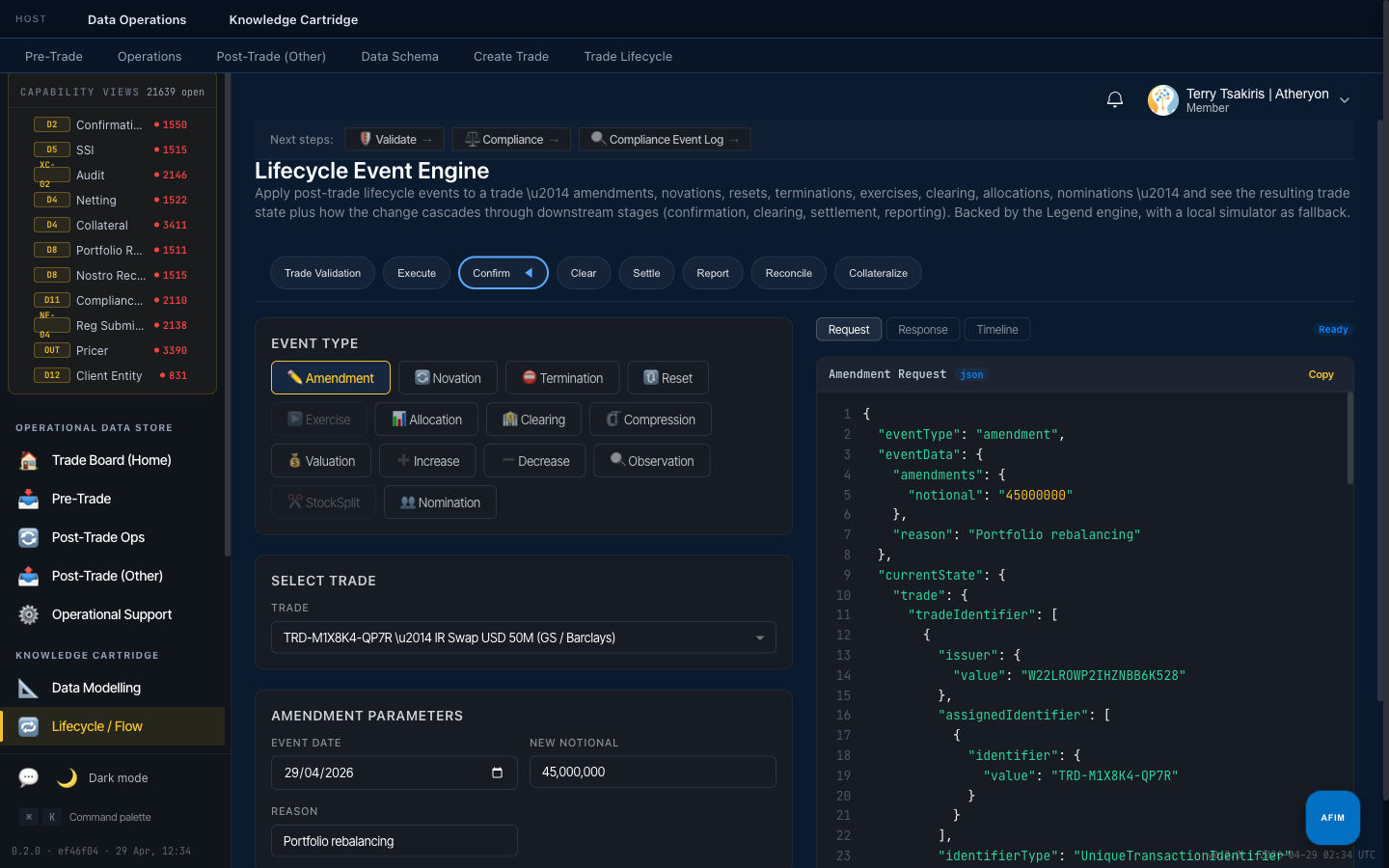Expand the user account chevron

1345,100
